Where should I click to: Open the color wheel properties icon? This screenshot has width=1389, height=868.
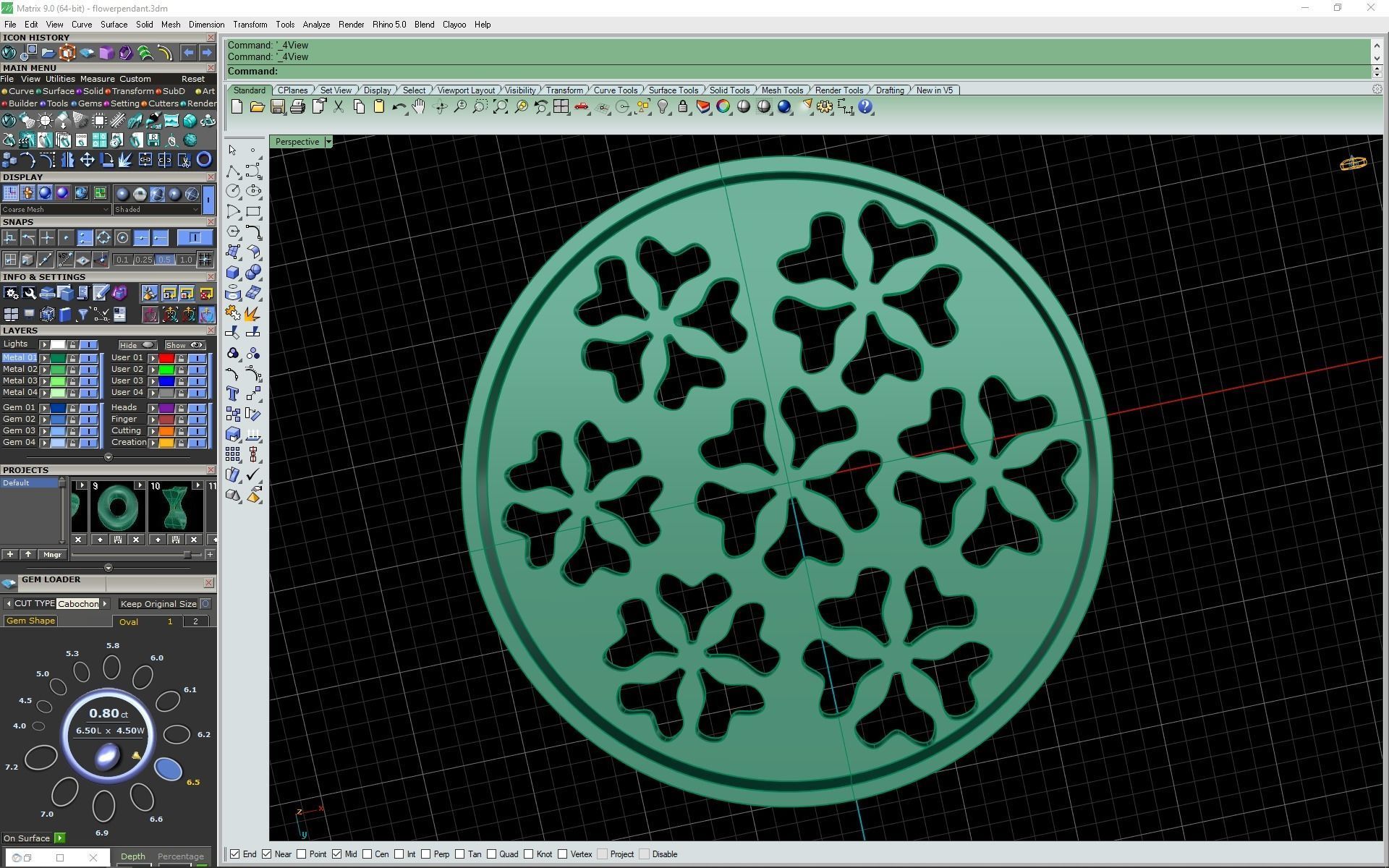click(723, 107)
